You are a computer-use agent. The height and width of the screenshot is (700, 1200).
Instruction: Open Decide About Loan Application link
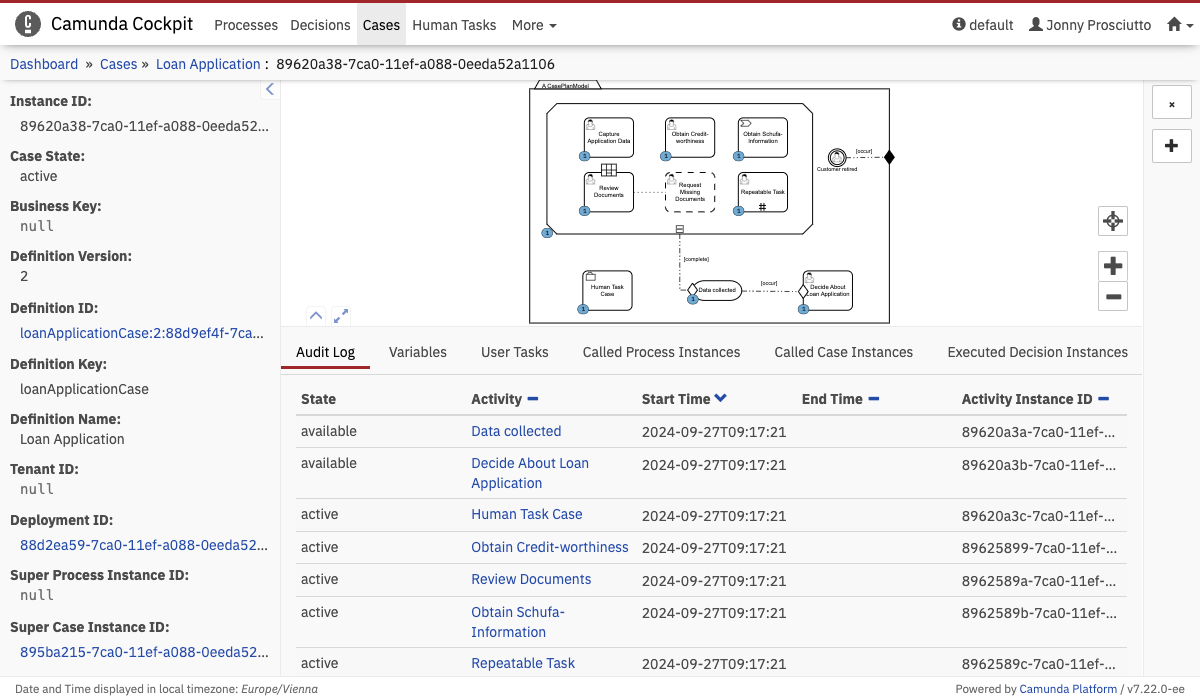(530, 473)
